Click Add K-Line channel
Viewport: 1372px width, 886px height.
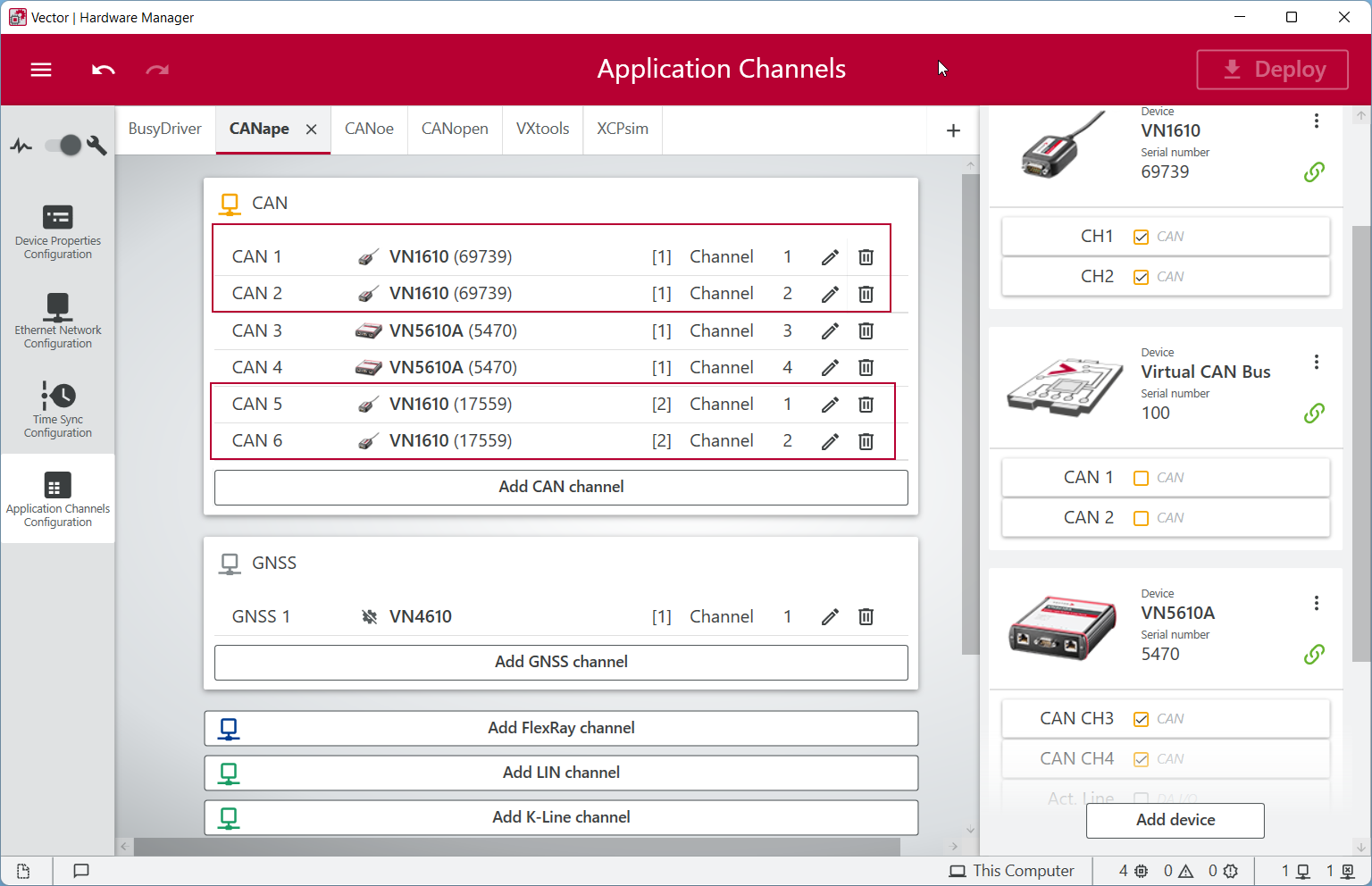pos(561,818)
